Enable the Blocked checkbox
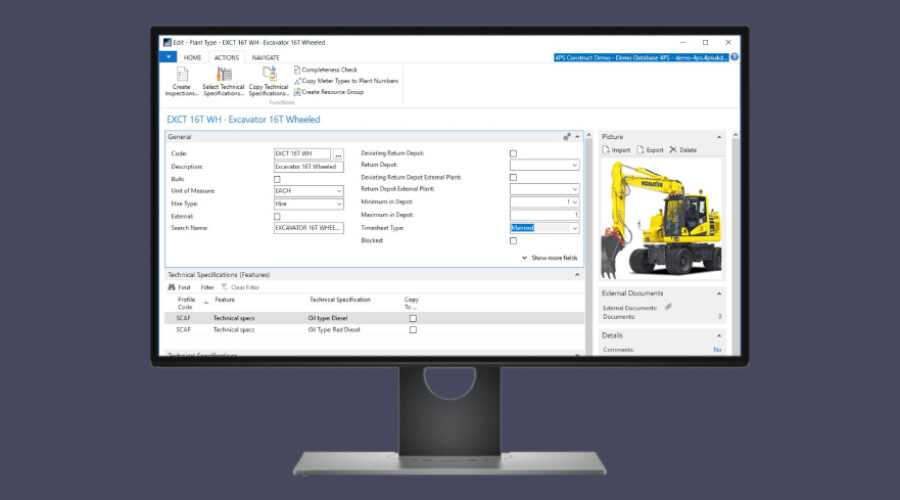 point(514,241)
